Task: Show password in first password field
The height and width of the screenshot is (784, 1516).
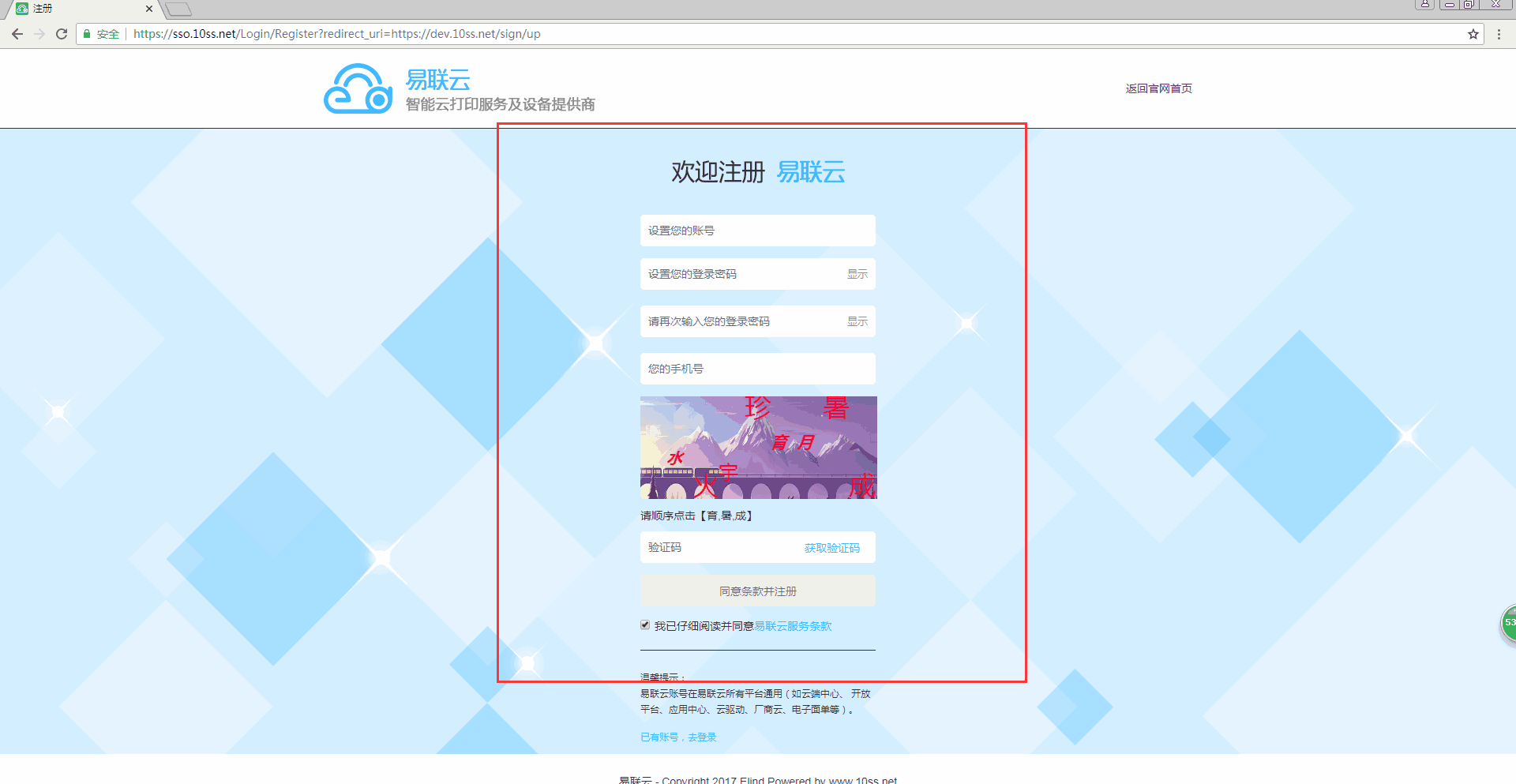Action: (x=857, y=274)
